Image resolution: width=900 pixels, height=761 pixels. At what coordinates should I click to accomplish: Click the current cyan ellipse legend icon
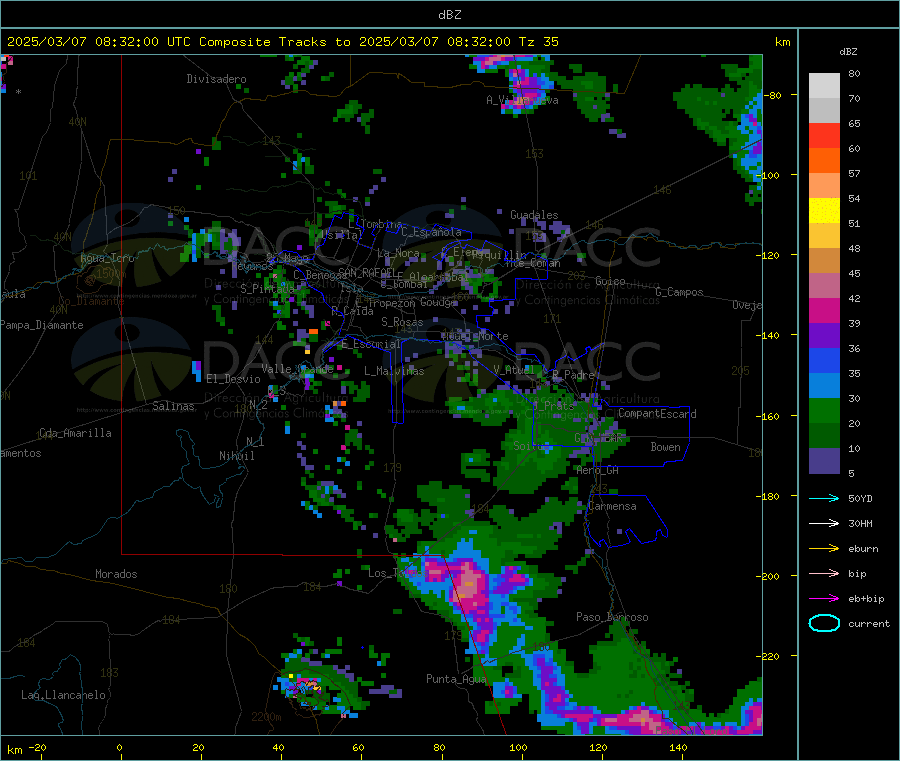[x=824, y=623]
